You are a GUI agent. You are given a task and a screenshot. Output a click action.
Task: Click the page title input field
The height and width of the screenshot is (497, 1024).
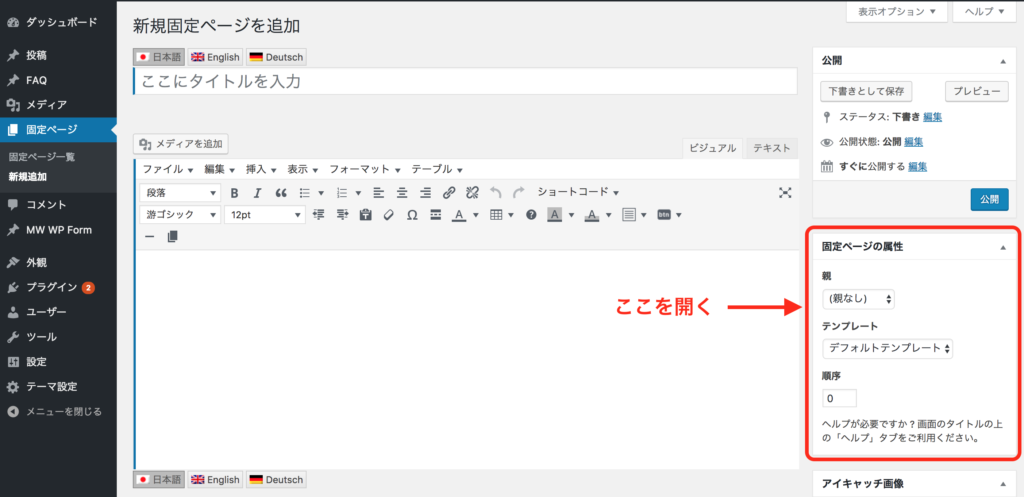click(x=465, y=81)
